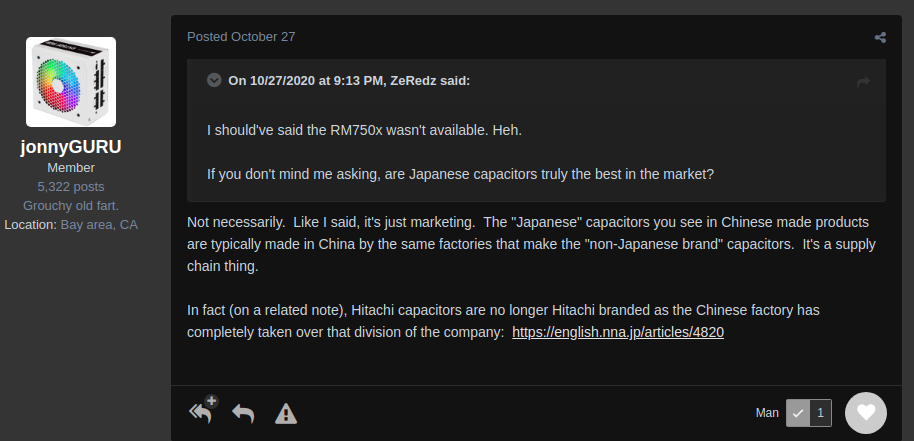Click the Member rank label
Image resolution: width=914 pixels, height=441 pixels.
71,168
